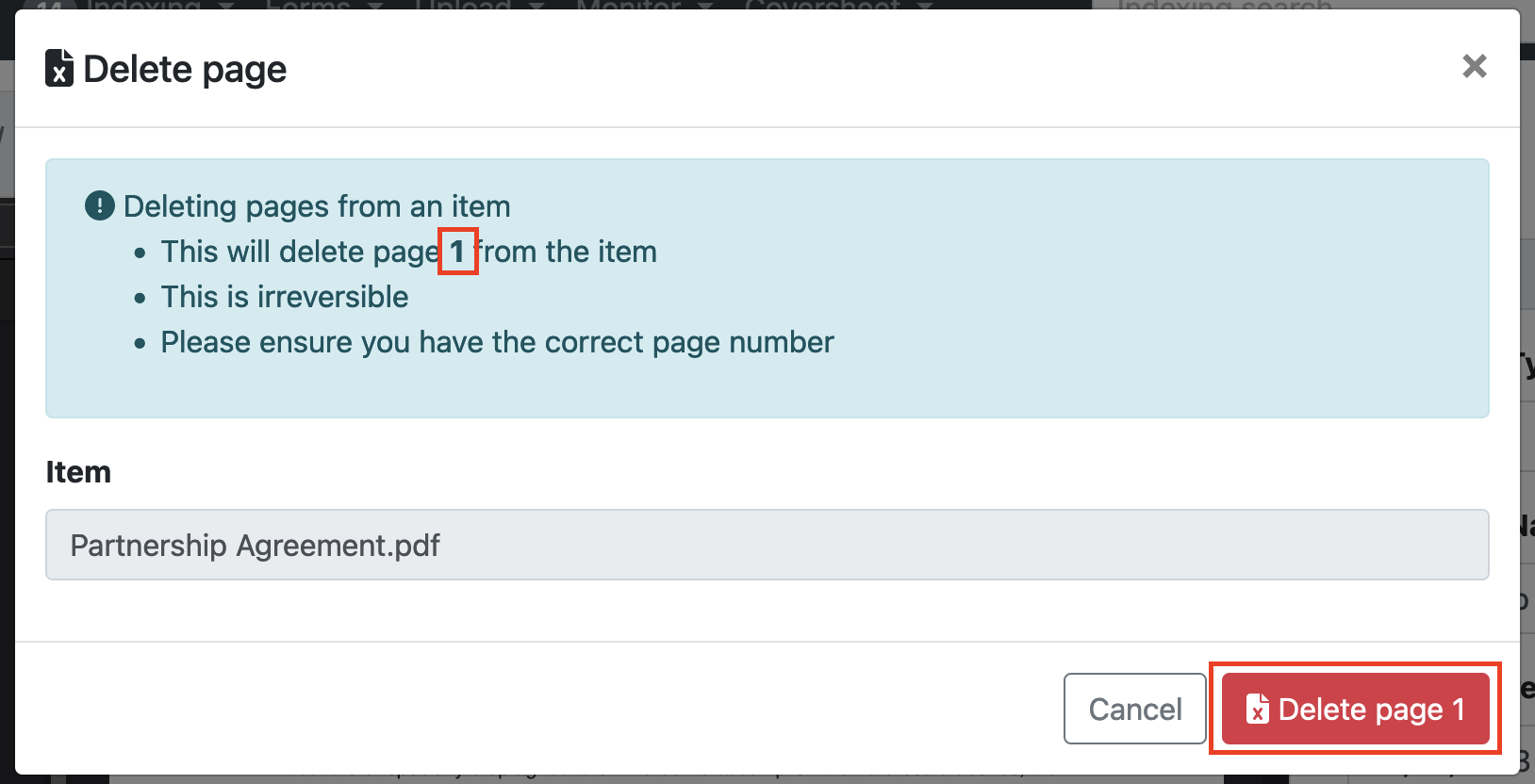Viewport: 1535px width, 784px height.
Task: Click the bold page number 1 in warning
Action: coord(457,252)
